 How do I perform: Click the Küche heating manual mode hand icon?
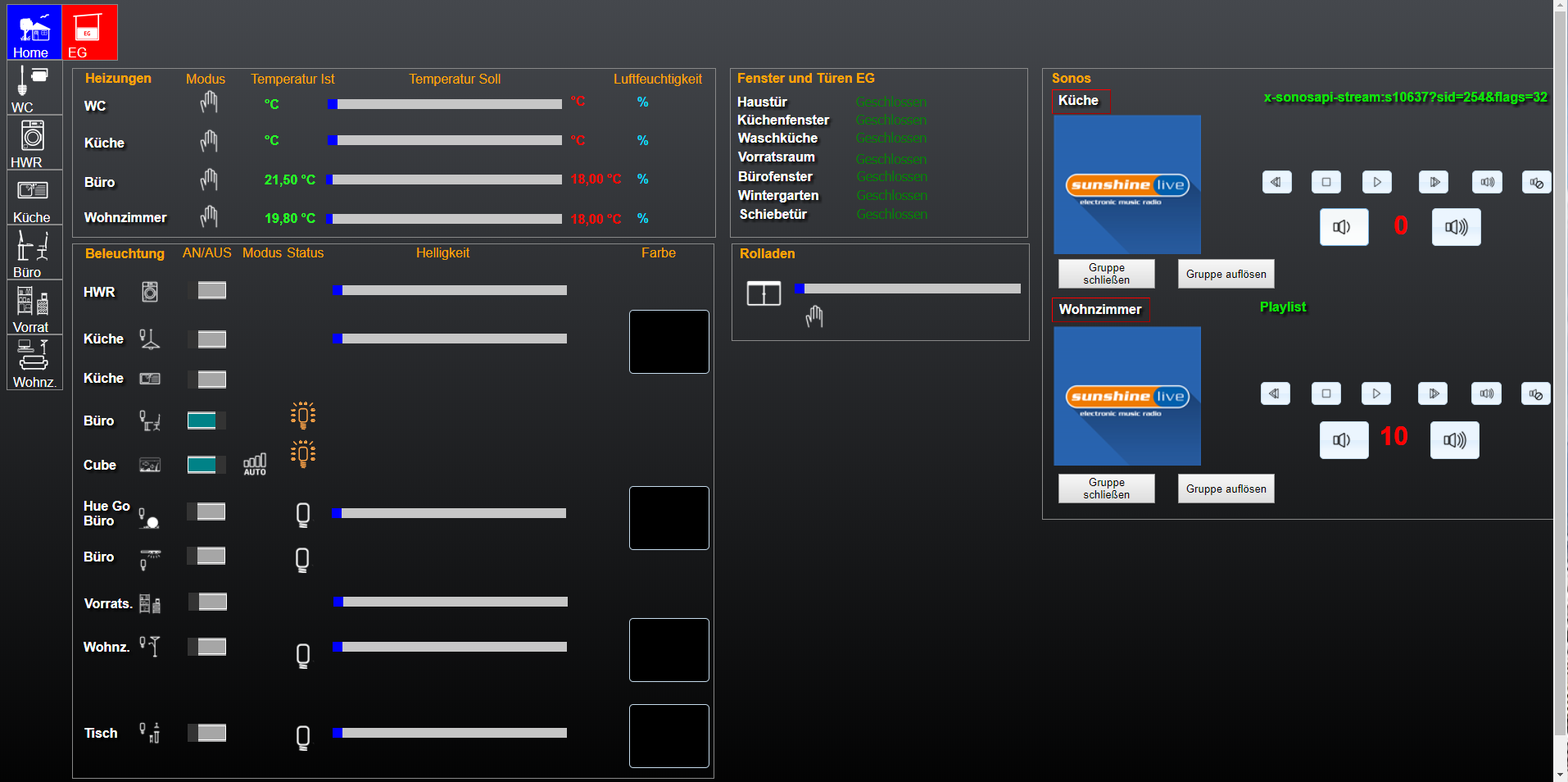[209, 141]
